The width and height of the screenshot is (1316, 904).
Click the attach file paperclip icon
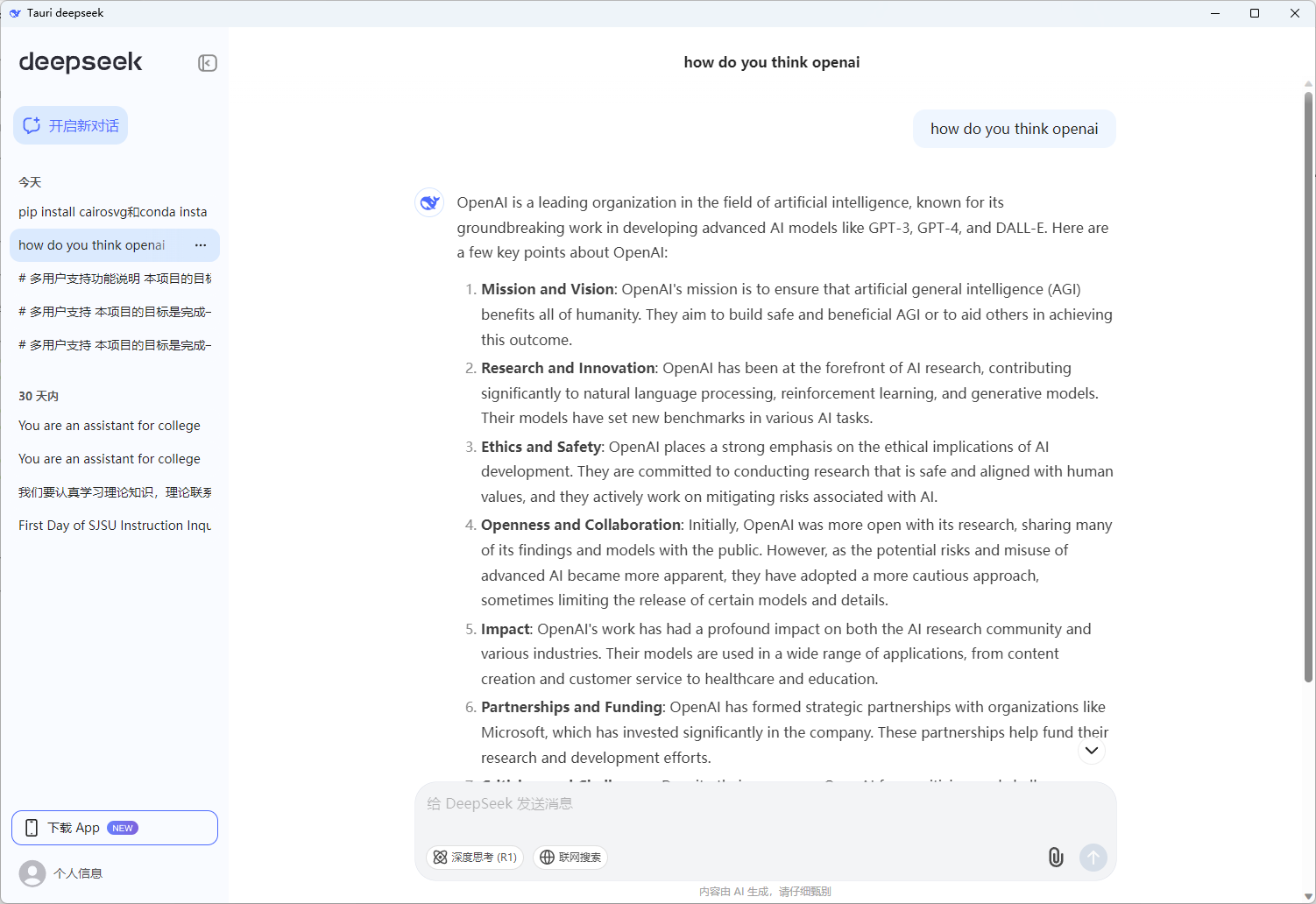tap(1056, 858)
